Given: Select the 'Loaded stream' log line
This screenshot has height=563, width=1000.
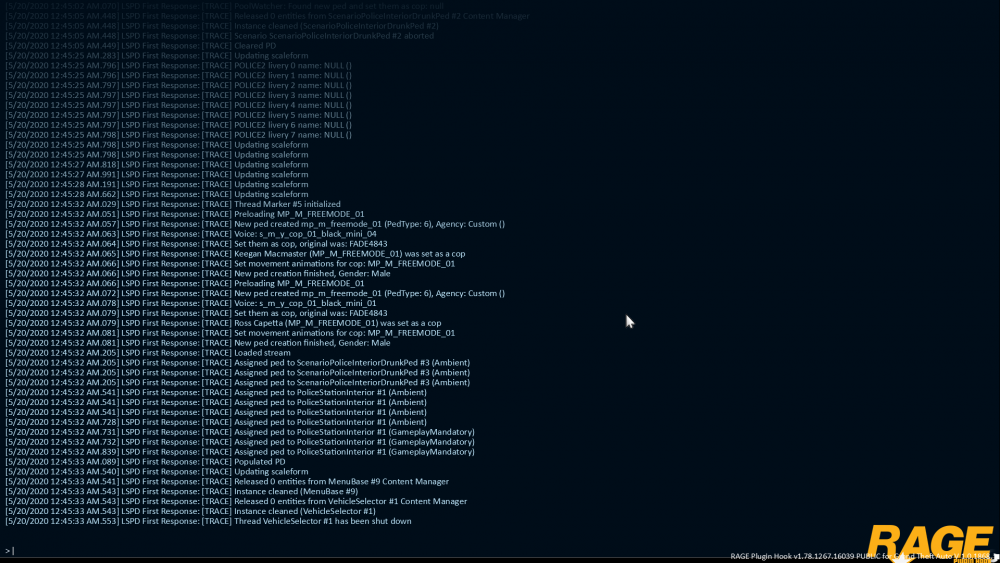Looking at the screenshot, I should (x=148, y=353).
